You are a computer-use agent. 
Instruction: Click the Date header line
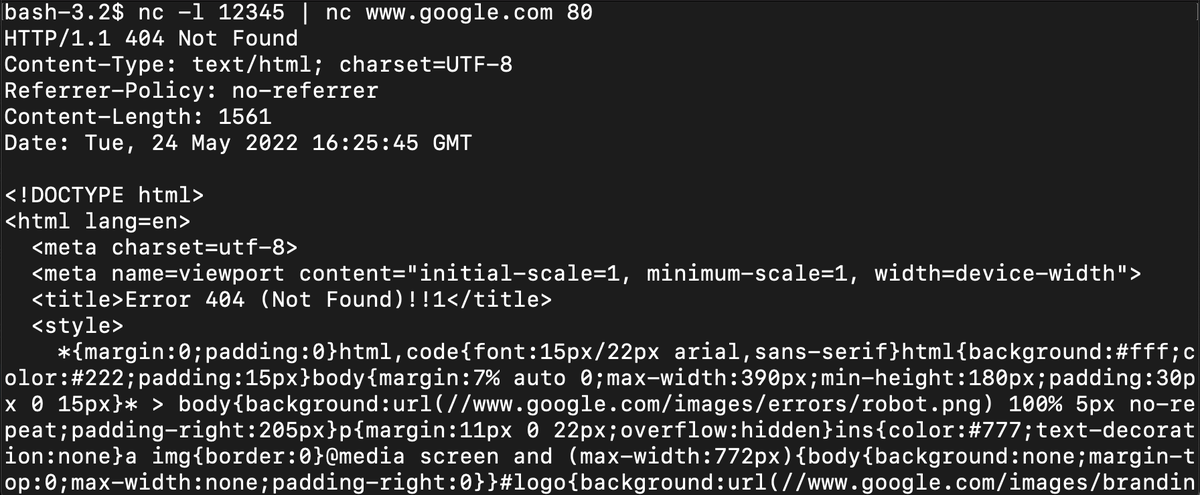pos(239,143)
